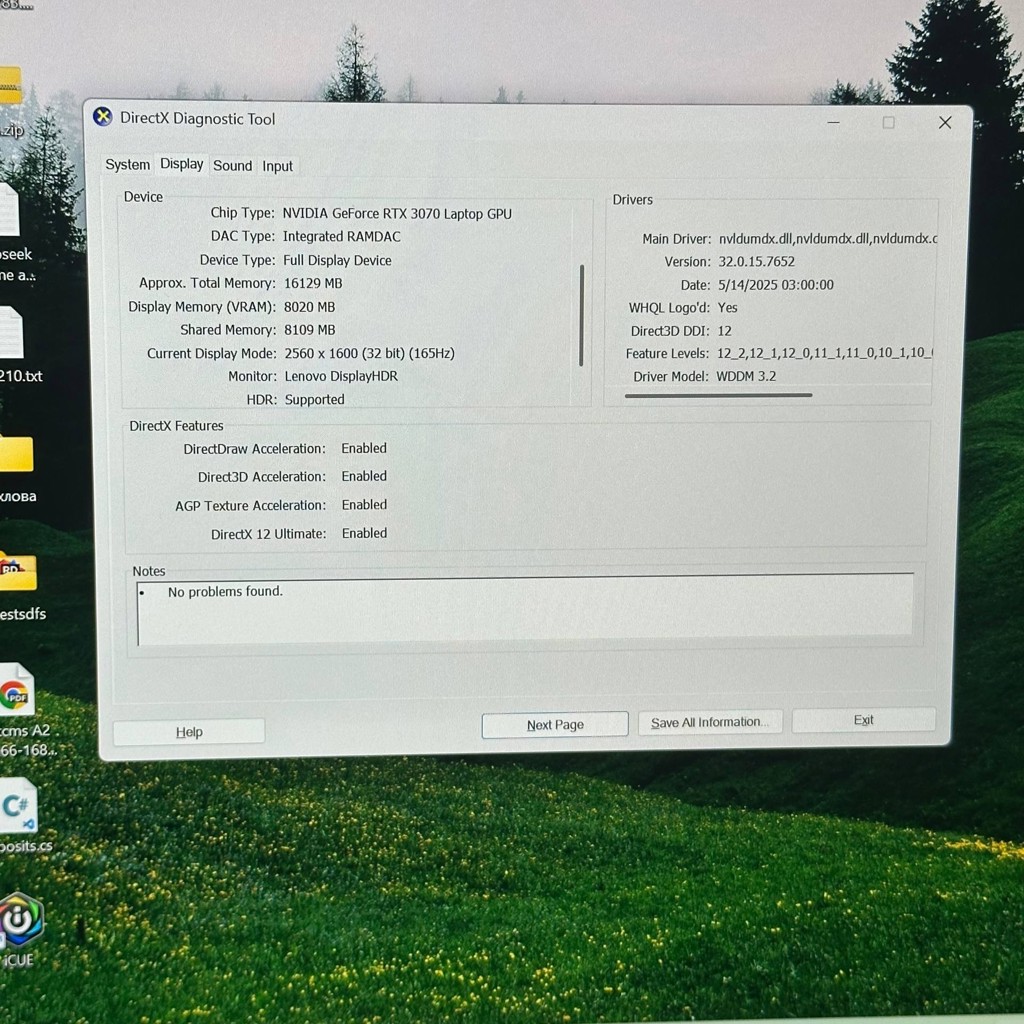Screen dimensions: 1024x1024
Task: Minimize the DirectX Diagnostic Tool window
Action: tap(833, 122)
